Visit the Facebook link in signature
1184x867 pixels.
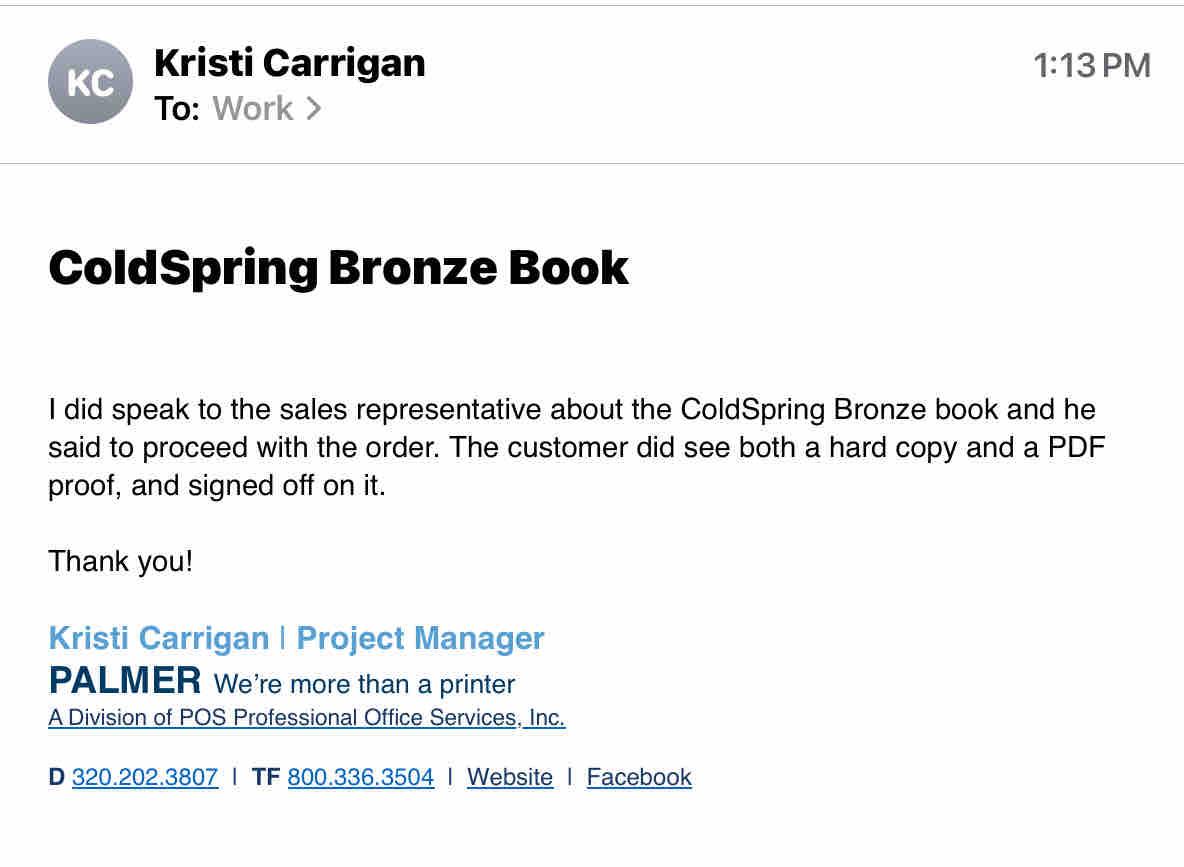point(639,777)
